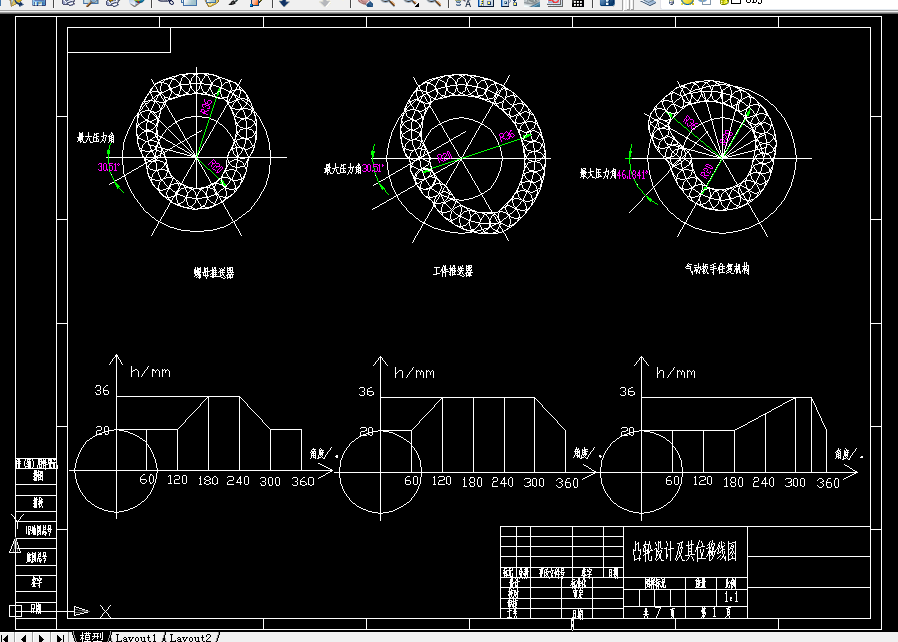Select 最大压力角 label beside middle cam
The height and width of the screenshot is (642, 898).
[x=342, y=169]
